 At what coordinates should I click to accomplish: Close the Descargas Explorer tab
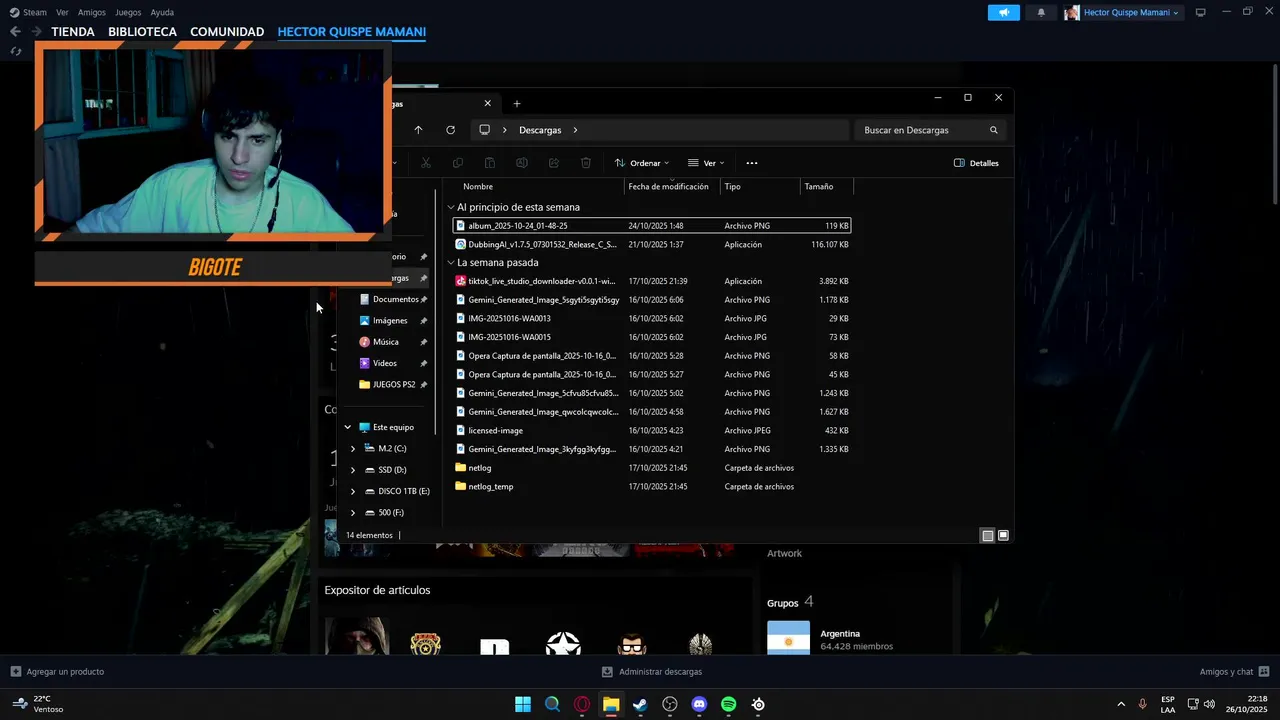[x=488, y=104]
